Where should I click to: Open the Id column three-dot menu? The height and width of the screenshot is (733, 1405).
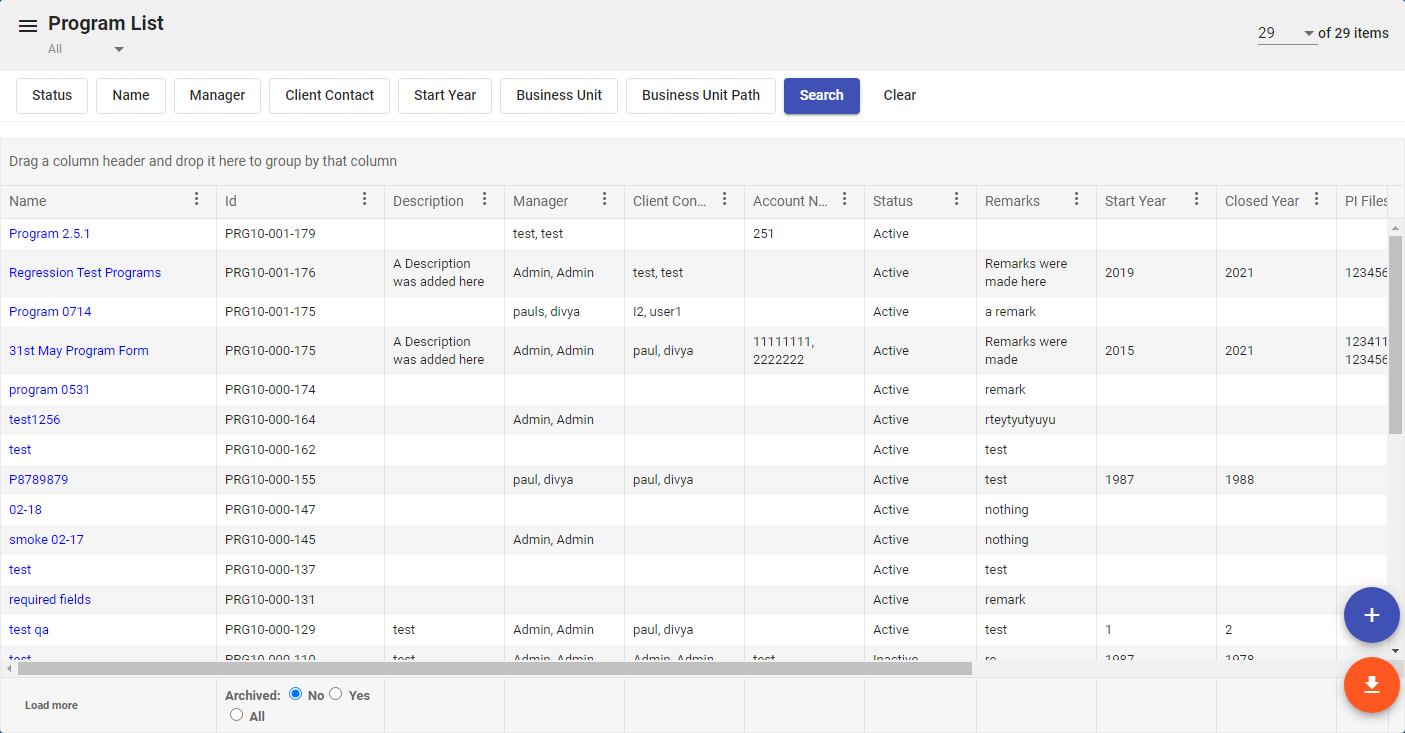[365, 200]
